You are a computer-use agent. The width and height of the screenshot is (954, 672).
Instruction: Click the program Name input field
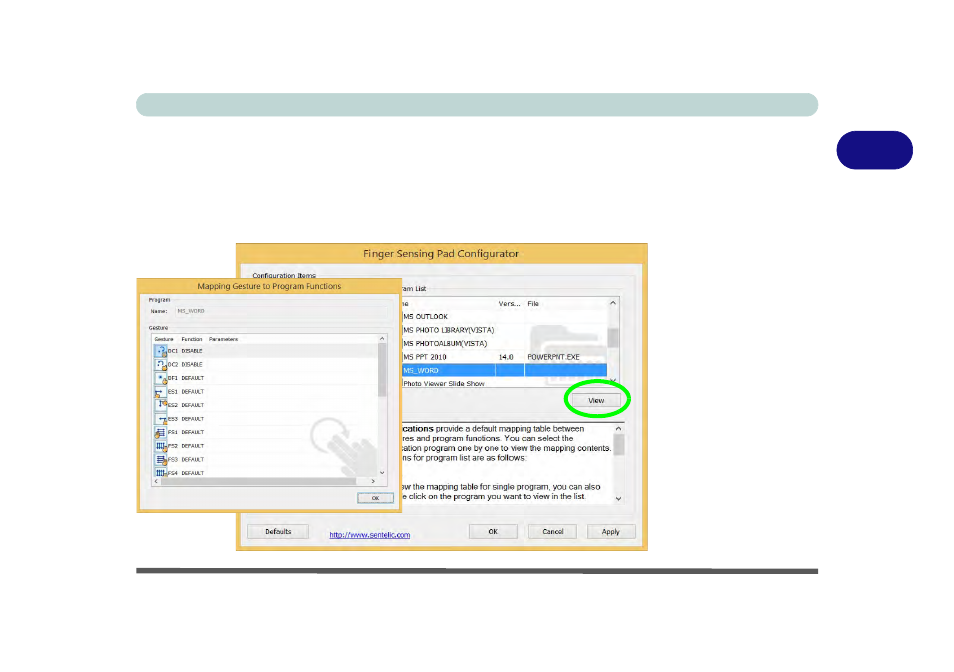coord(283,311)
